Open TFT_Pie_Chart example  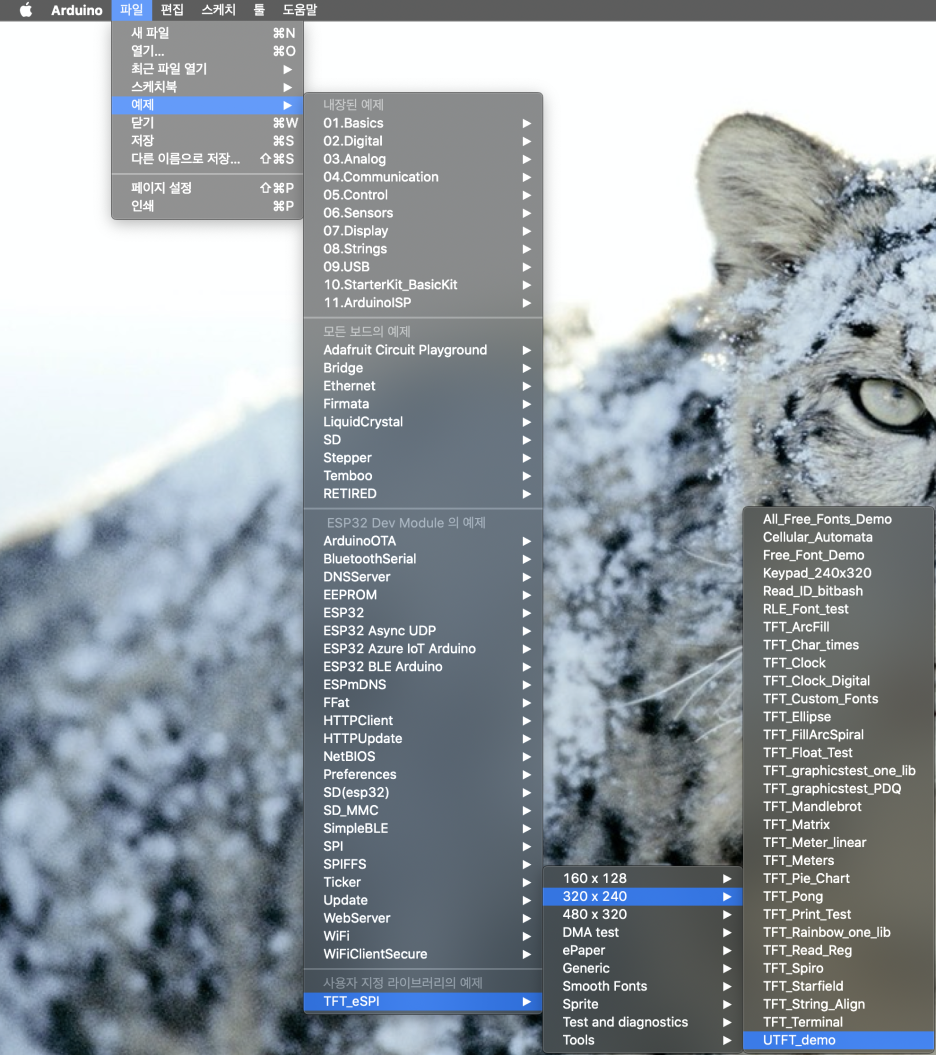pyautogui.click(x=838, y=879)
